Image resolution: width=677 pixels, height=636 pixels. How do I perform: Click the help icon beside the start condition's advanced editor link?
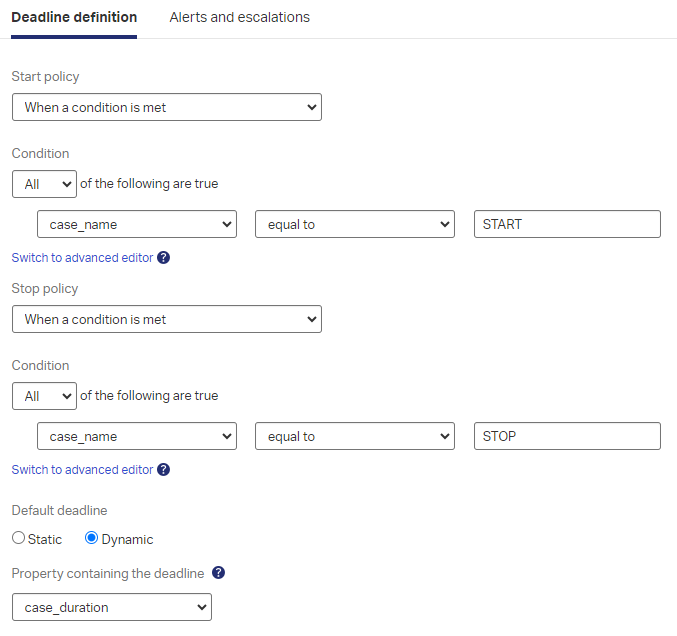(x=164, y=258)
